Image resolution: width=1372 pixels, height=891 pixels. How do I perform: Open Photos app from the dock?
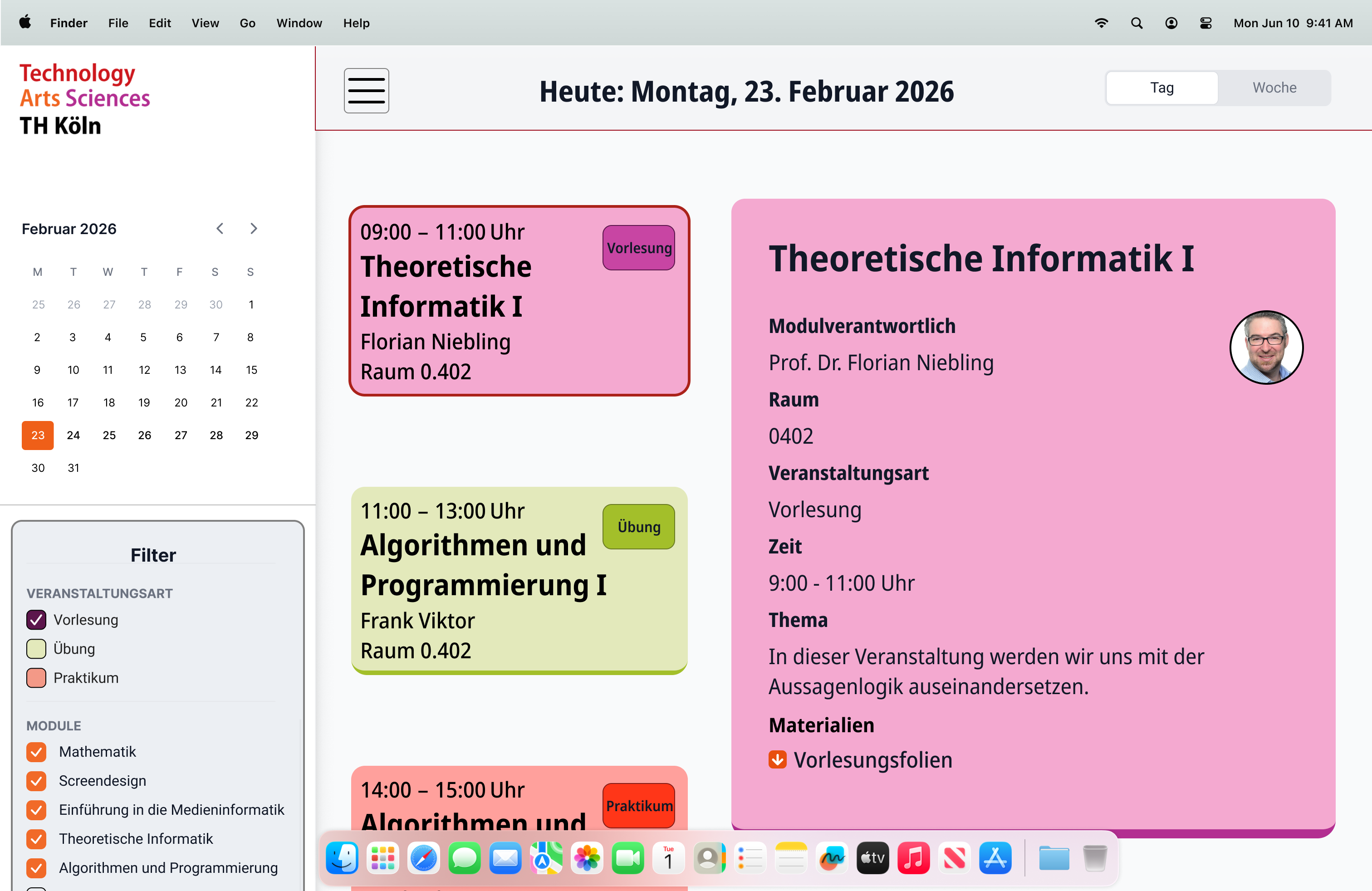click(x=587, y=858)
